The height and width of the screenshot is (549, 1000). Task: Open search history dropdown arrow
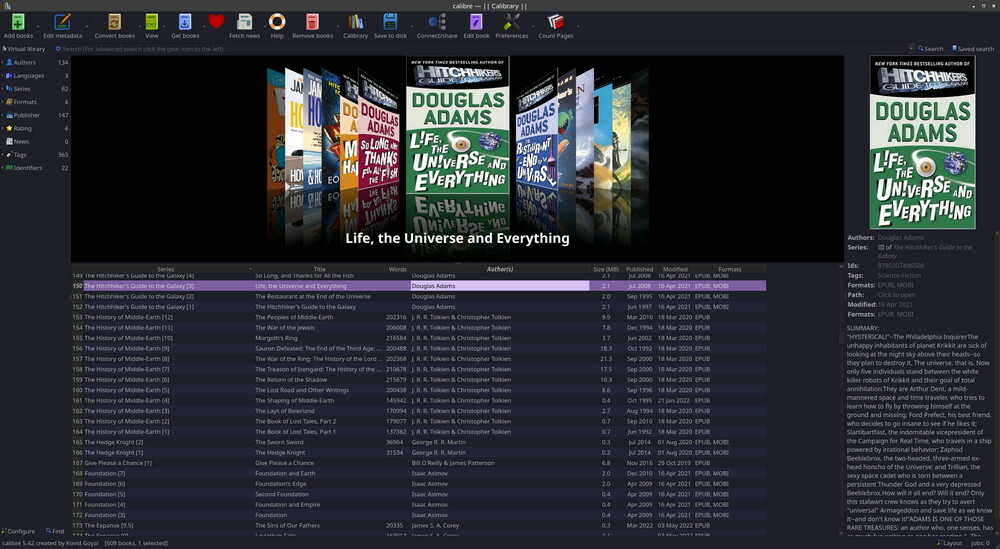tap(911, 49)
